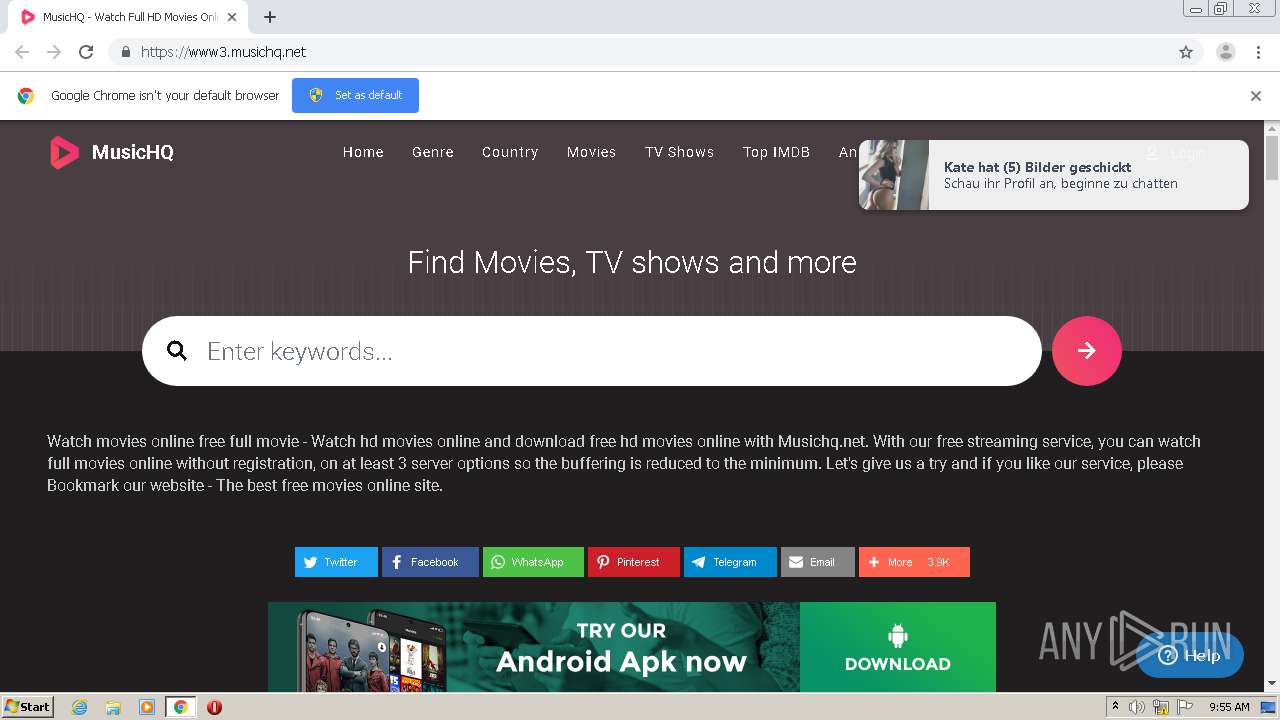This screenshot has height=720, width=1280.
Task: Share via the Facebook button
Action: point(430,562)
